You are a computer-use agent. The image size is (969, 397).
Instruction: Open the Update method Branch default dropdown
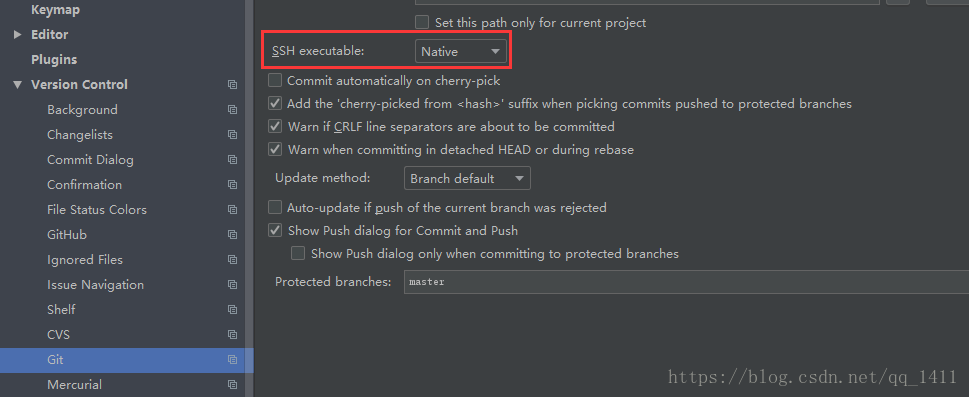(x=467, y=179)
